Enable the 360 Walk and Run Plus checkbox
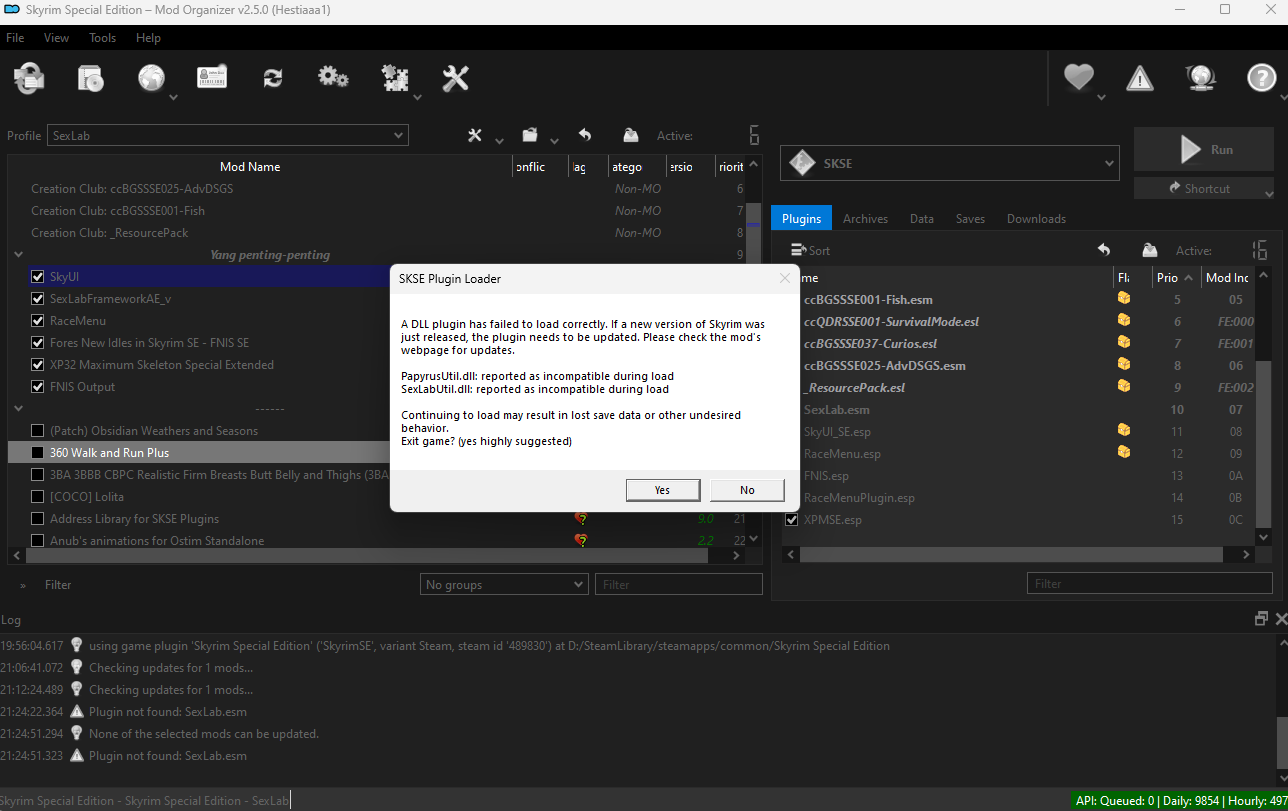Viewport: 1288px width, 811px height. click(38, 452)
